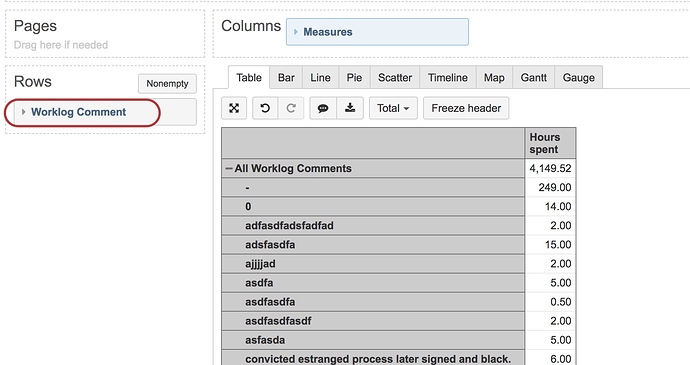Select the Gauge tab

pos(579,77)
